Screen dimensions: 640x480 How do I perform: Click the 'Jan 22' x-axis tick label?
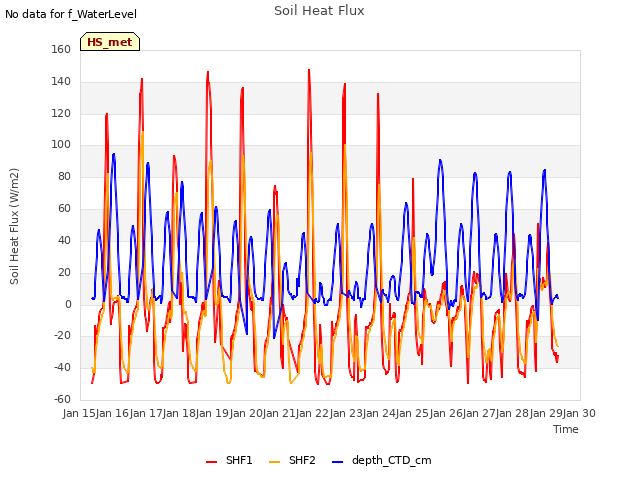tap(313, 413)
